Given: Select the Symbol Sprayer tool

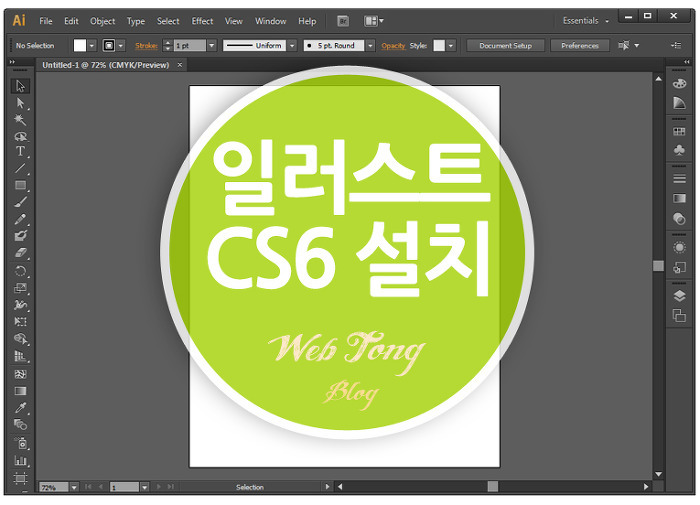Looking at the screenshot, I should [x=20, y=443].
